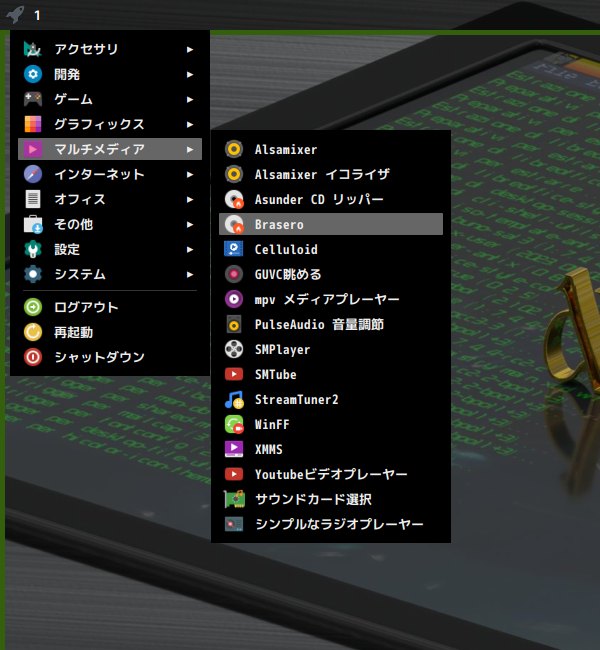
Task: Click the サウンドカード選択 card icon
Action: tap(234, 499)
